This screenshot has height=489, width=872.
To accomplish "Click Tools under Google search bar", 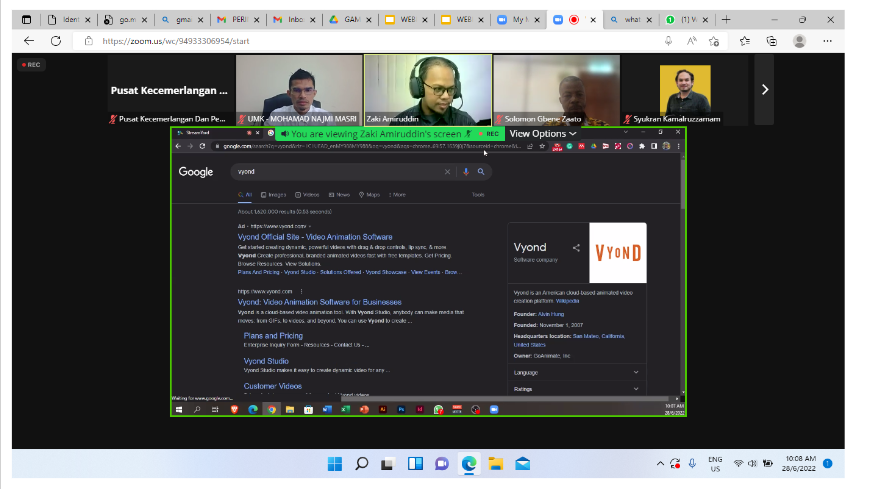I will 478,195.
